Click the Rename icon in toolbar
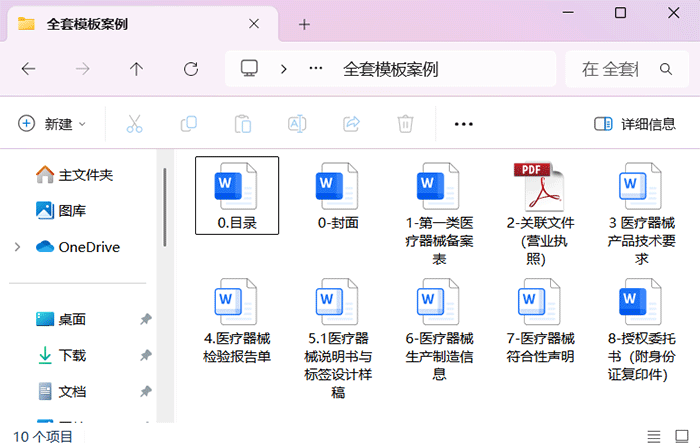The height and width of the screenshot is (448, 700). [x=296, y=124]
